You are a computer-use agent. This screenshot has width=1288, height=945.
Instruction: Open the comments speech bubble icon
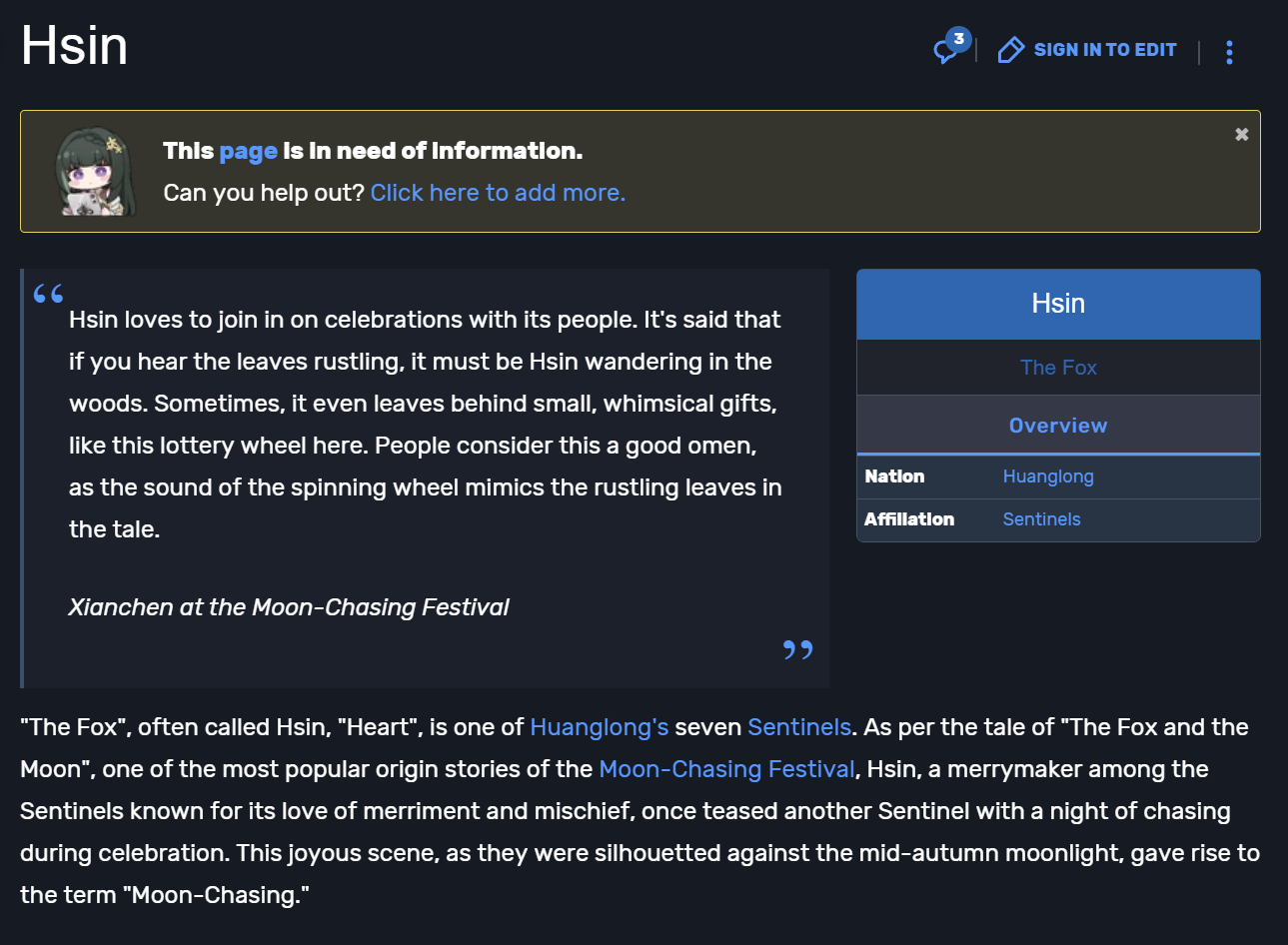coord(944,51)
